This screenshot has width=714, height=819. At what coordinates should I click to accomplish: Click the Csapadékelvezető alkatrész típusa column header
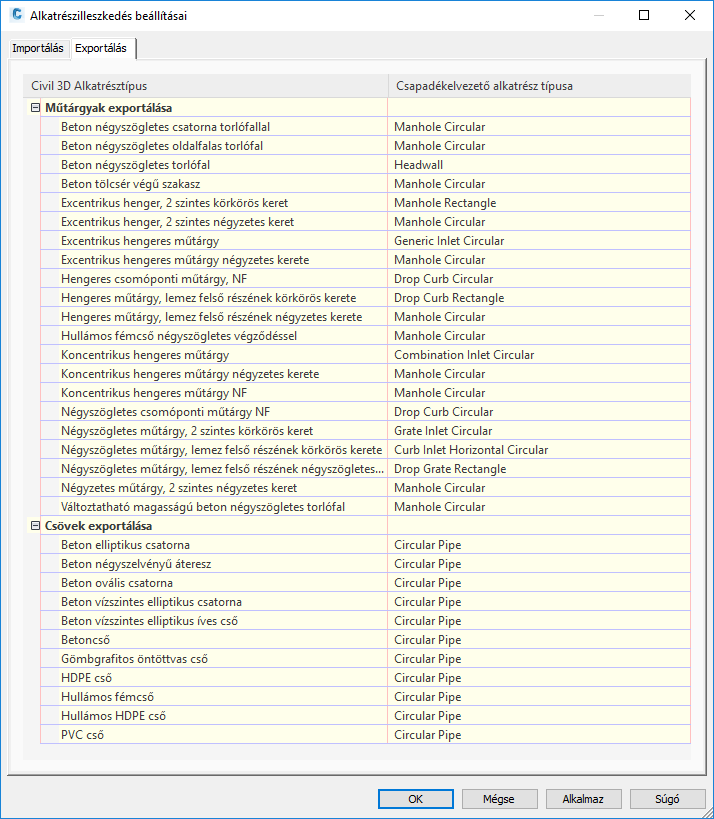point(540,86)
